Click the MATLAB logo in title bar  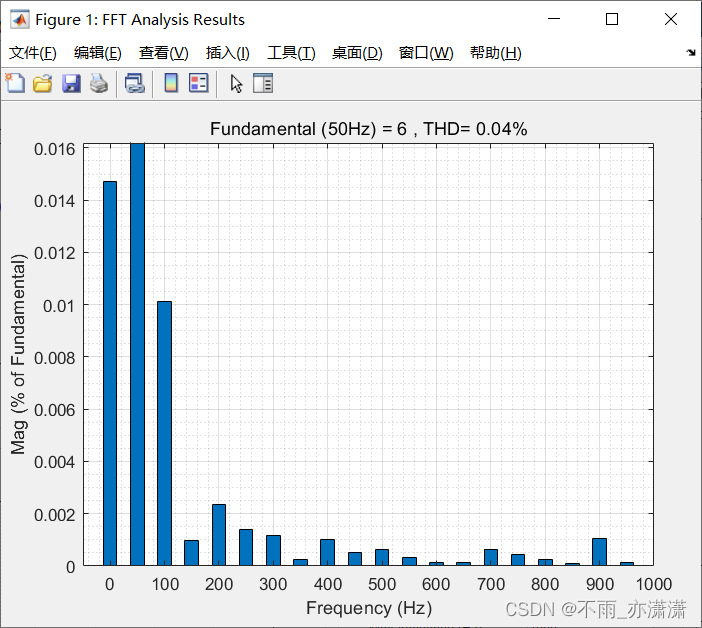[x=20, y=19]
